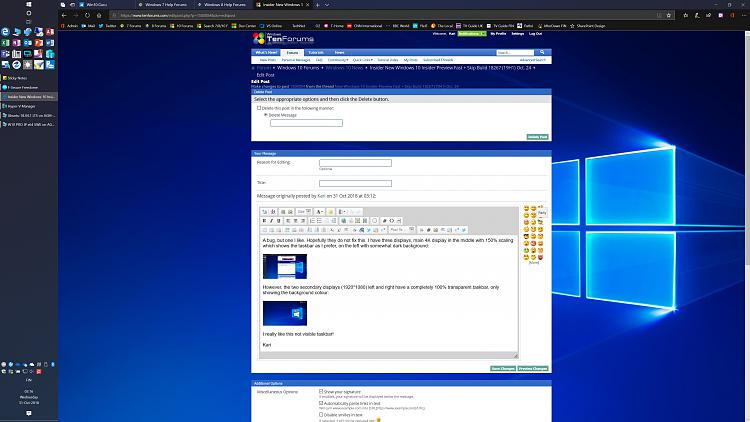Open the browser tab list chevron

pos(327,5)
